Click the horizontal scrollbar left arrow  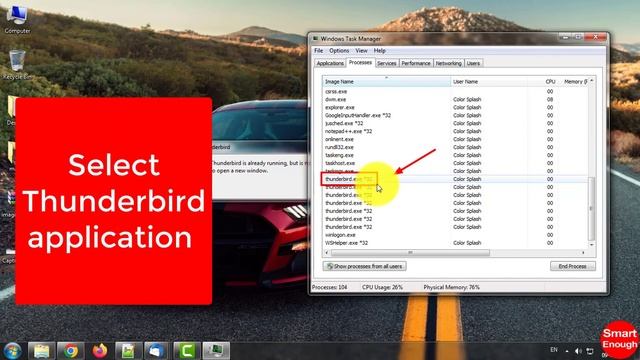coord(327,253)
